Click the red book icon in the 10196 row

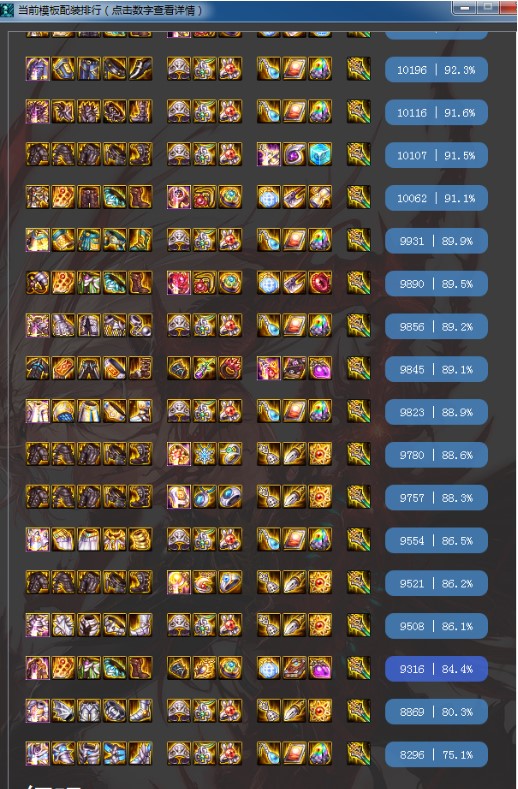pos(294,69)
